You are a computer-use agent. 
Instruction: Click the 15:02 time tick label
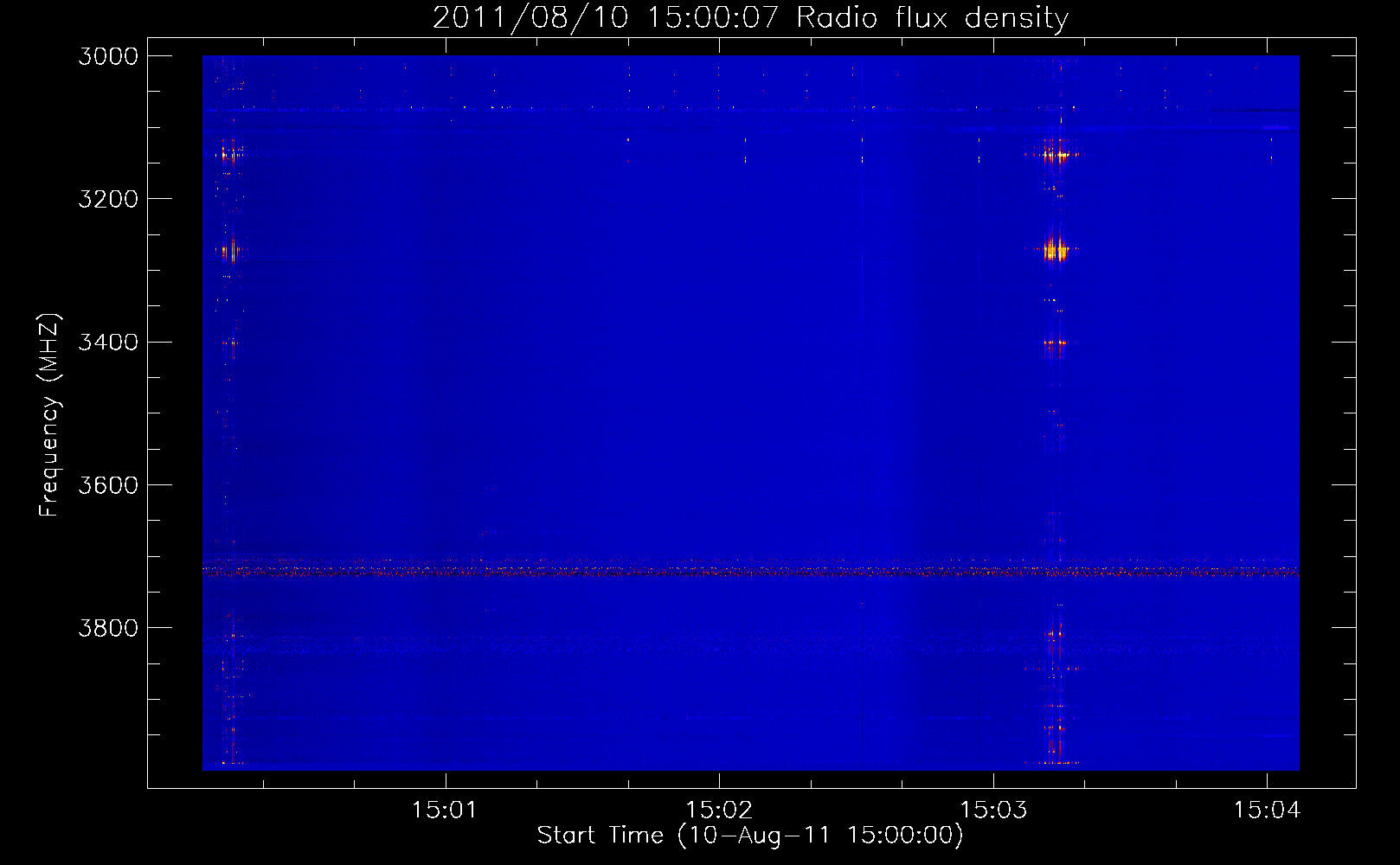(x=719, y=811)
